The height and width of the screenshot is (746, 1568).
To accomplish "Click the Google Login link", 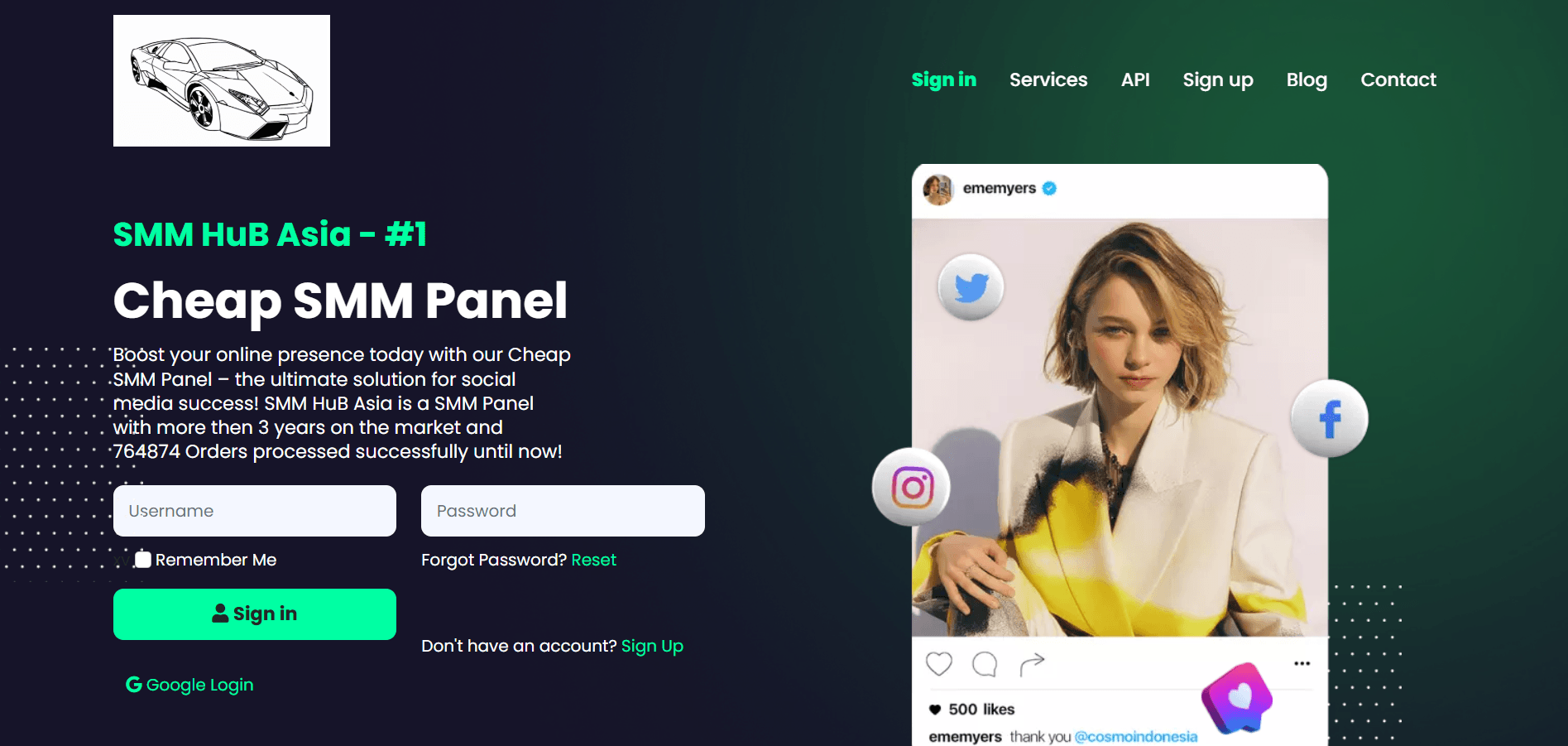I will [x=189, y=685].
